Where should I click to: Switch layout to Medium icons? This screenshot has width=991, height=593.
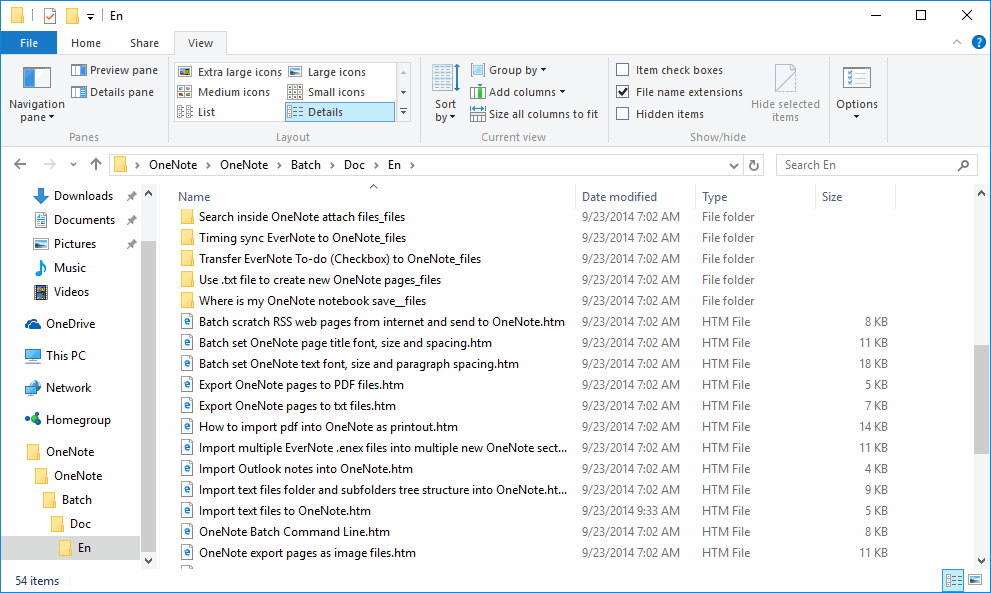click(x=224, y=92)
